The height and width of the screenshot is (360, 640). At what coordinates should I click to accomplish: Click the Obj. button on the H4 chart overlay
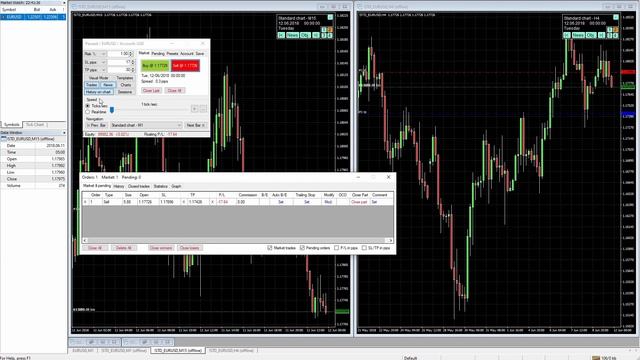click(x=591, y=36)
